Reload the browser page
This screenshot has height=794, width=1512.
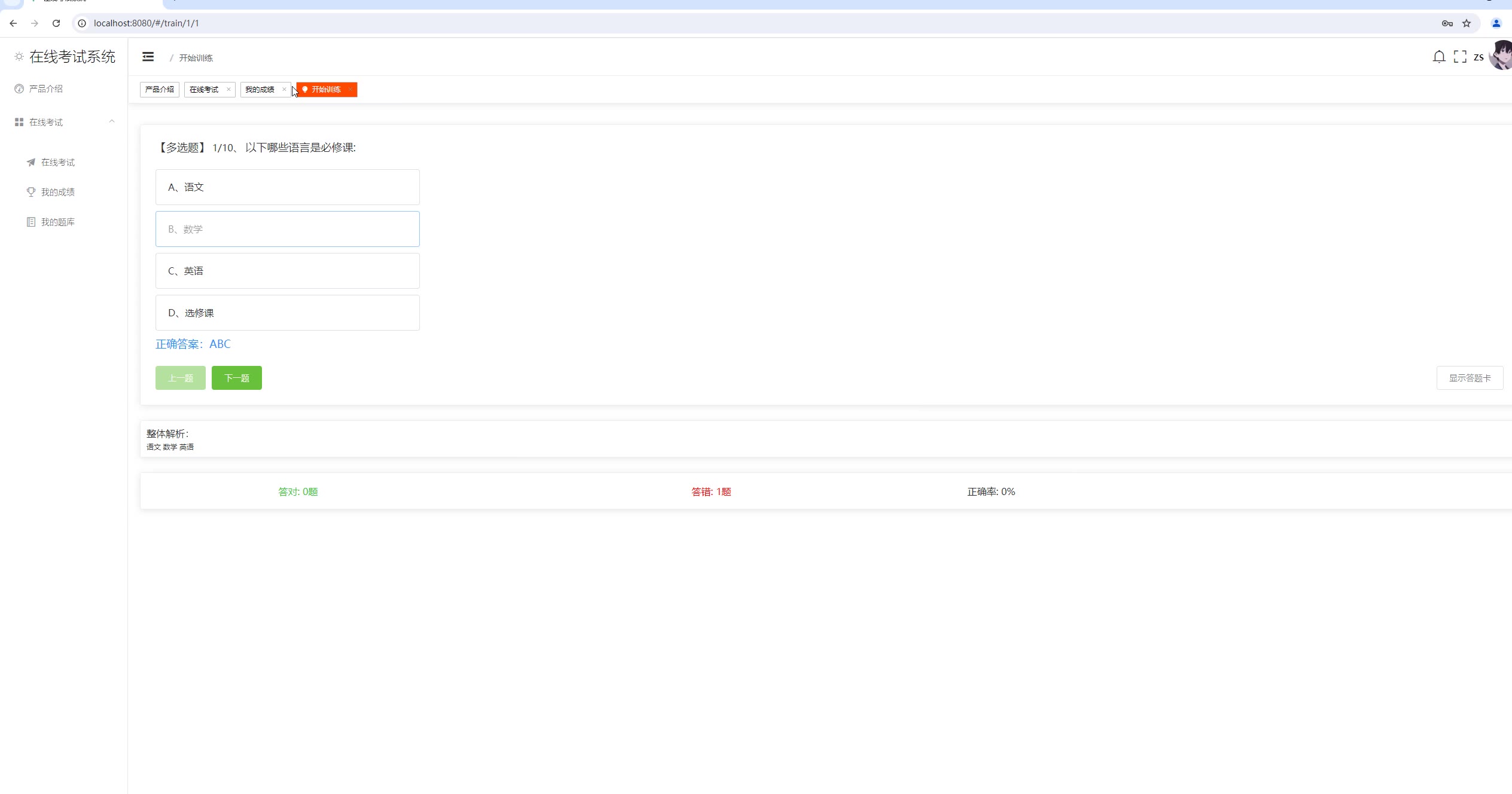pos(56,23)
